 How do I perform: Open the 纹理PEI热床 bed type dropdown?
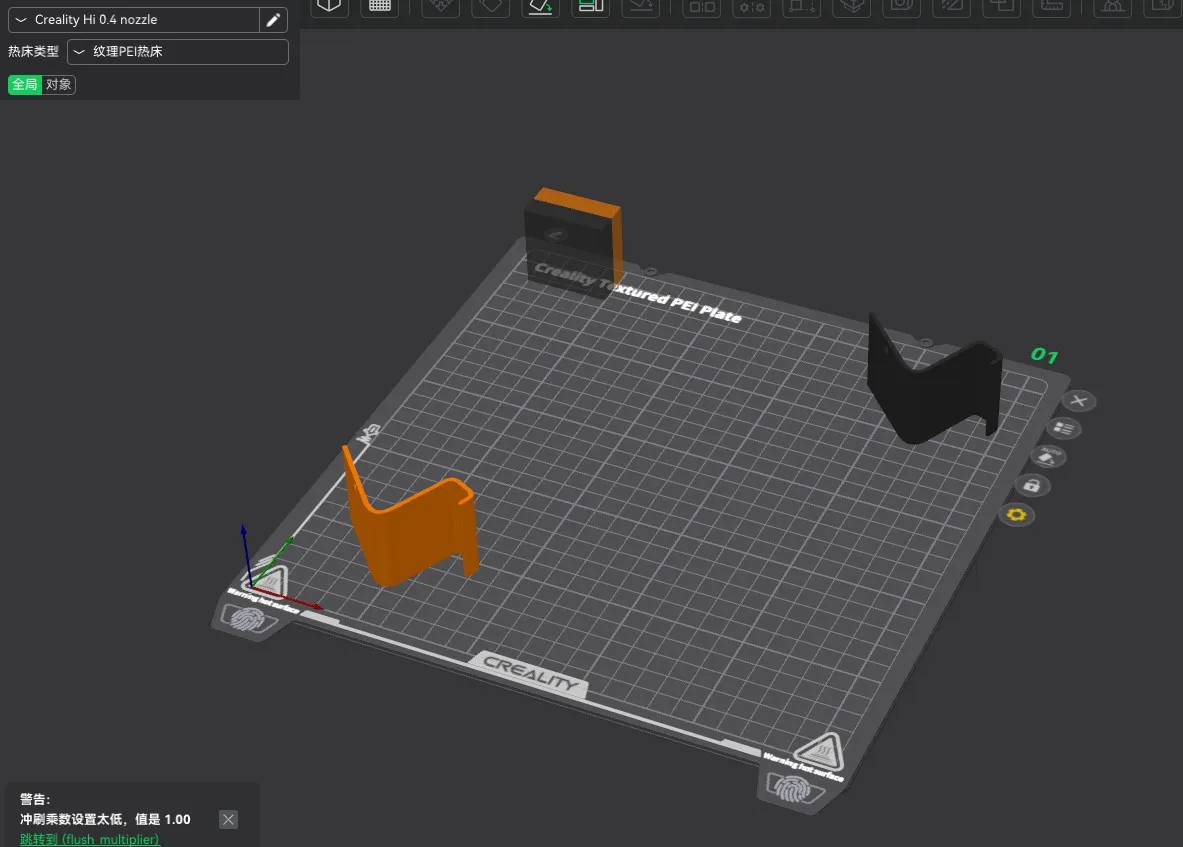pos(178,51)
